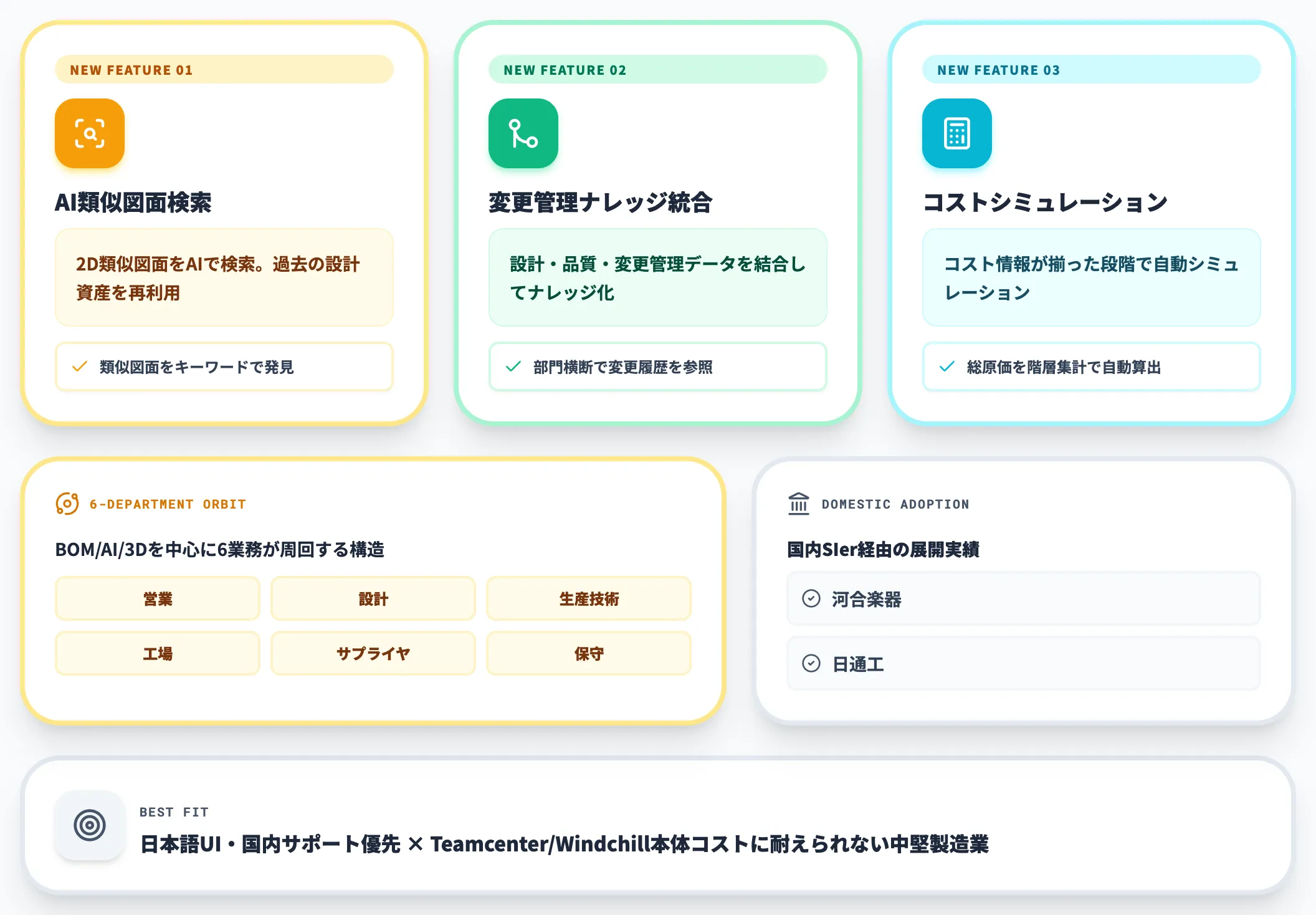Click the cyan cost simulation calculator icon
Image resolution: width=1316 pixels, height=915 pixels.
click(x=957, y=133)
